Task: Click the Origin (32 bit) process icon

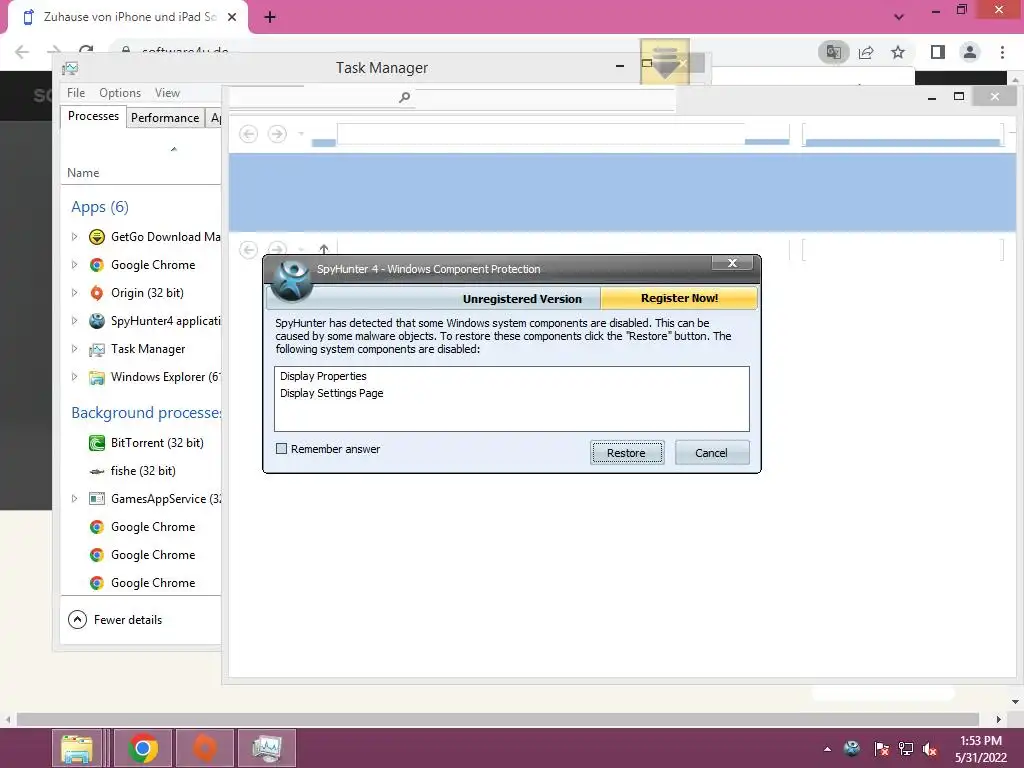Action: pyautogui.click(x=97, y=293)
